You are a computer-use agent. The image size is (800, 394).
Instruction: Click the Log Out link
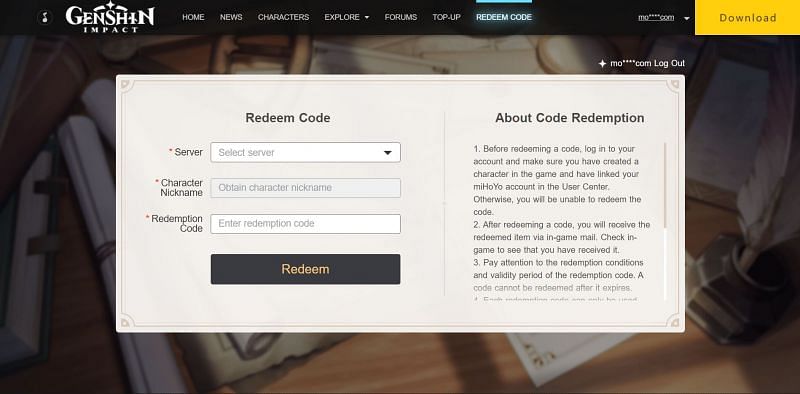[669, 63]
